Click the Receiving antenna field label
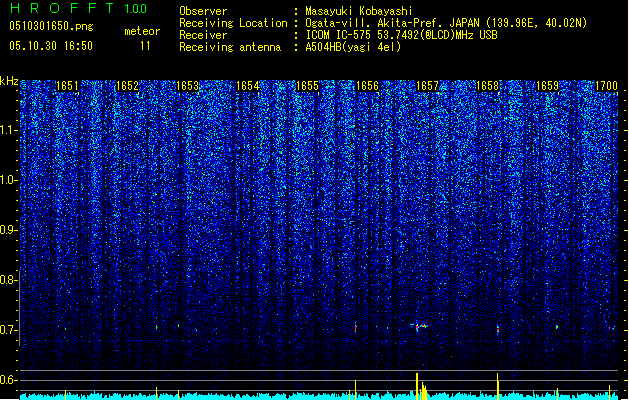 point(230,47)
